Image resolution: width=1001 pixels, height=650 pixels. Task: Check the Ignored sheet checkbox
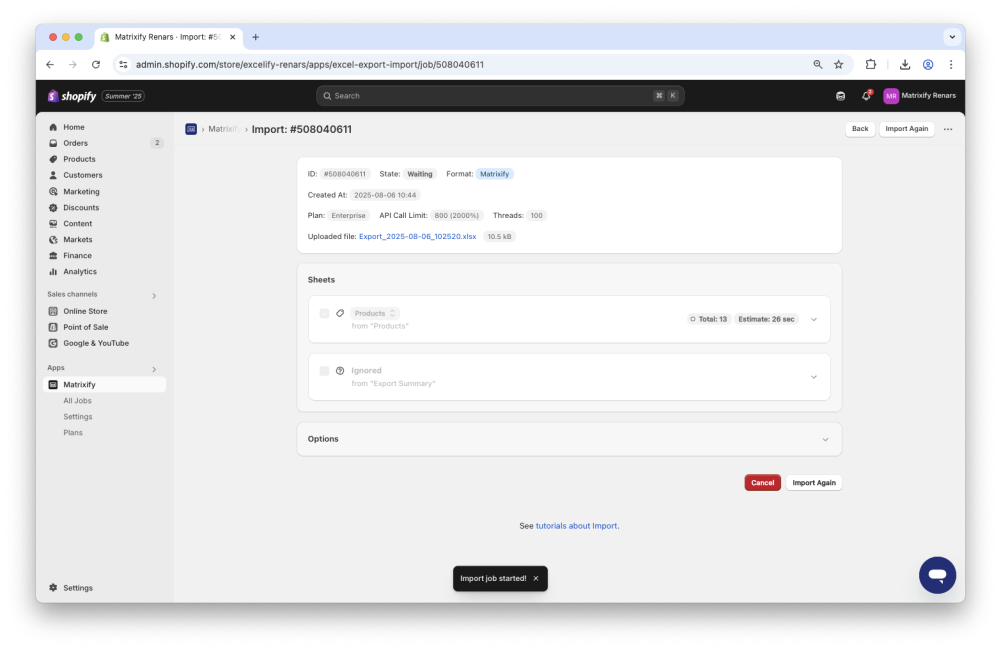point(324,370)
